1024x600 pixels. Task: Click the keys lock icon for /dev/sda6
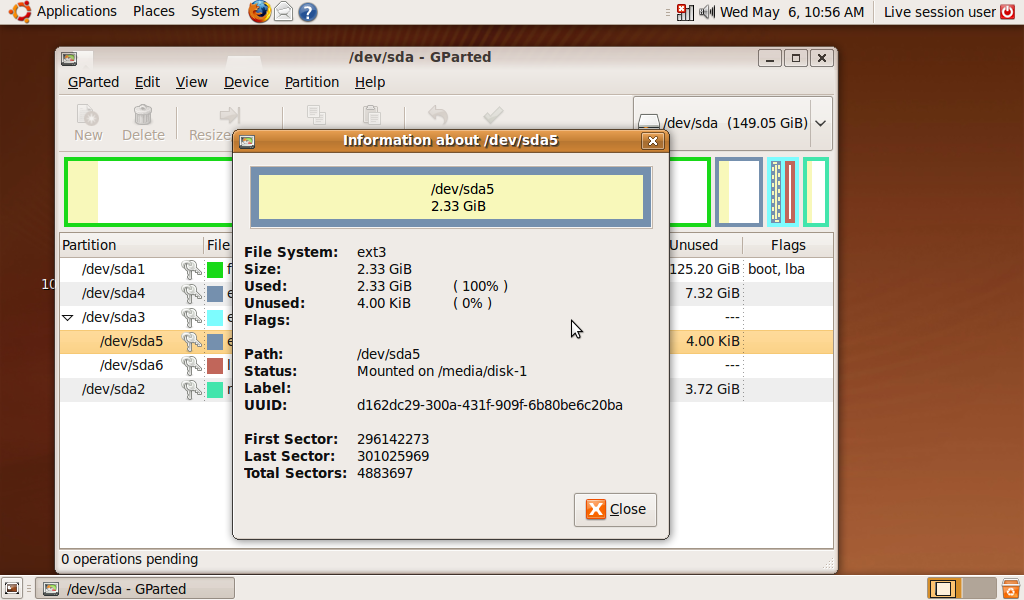(191, 366)
